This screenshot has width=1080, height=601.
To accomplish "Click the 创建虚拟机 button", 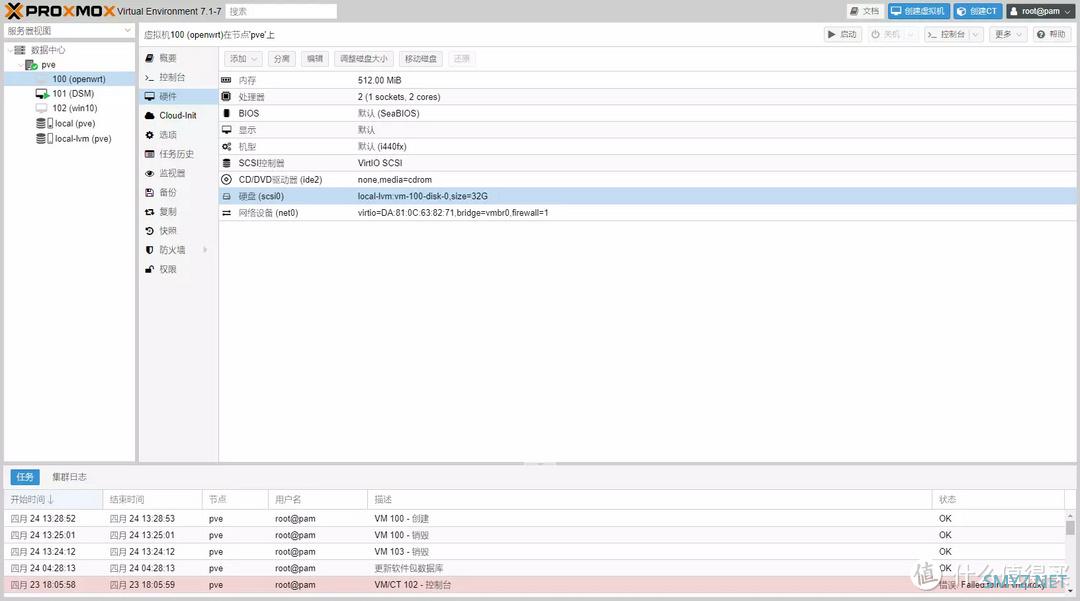I will click(919, 11).
